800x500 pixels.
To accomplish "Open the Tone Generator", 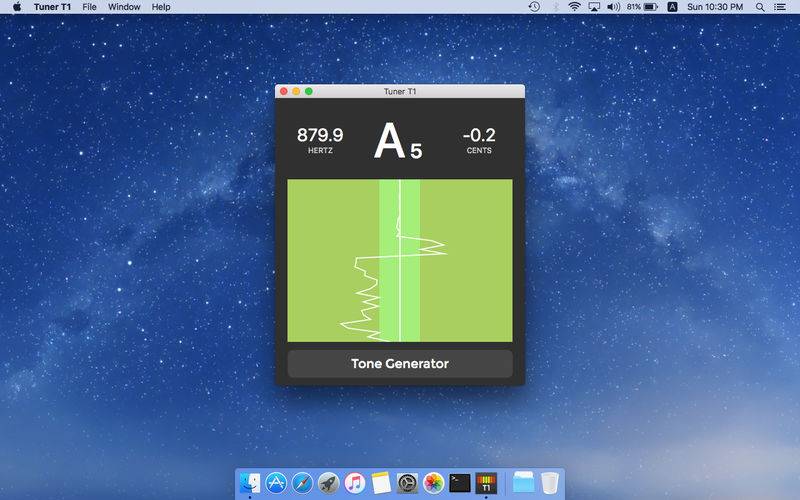I will [400, 364].
